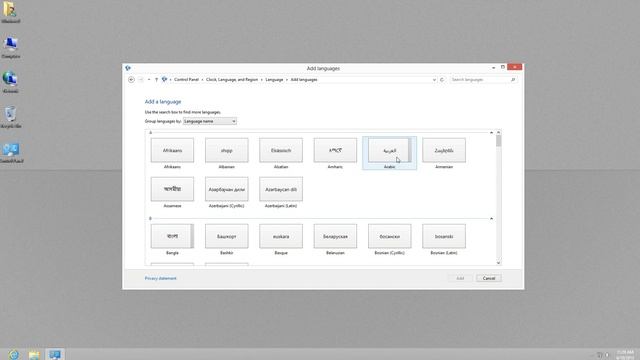Click the Cancel button
640x360 pixels.
coord(489,278)
